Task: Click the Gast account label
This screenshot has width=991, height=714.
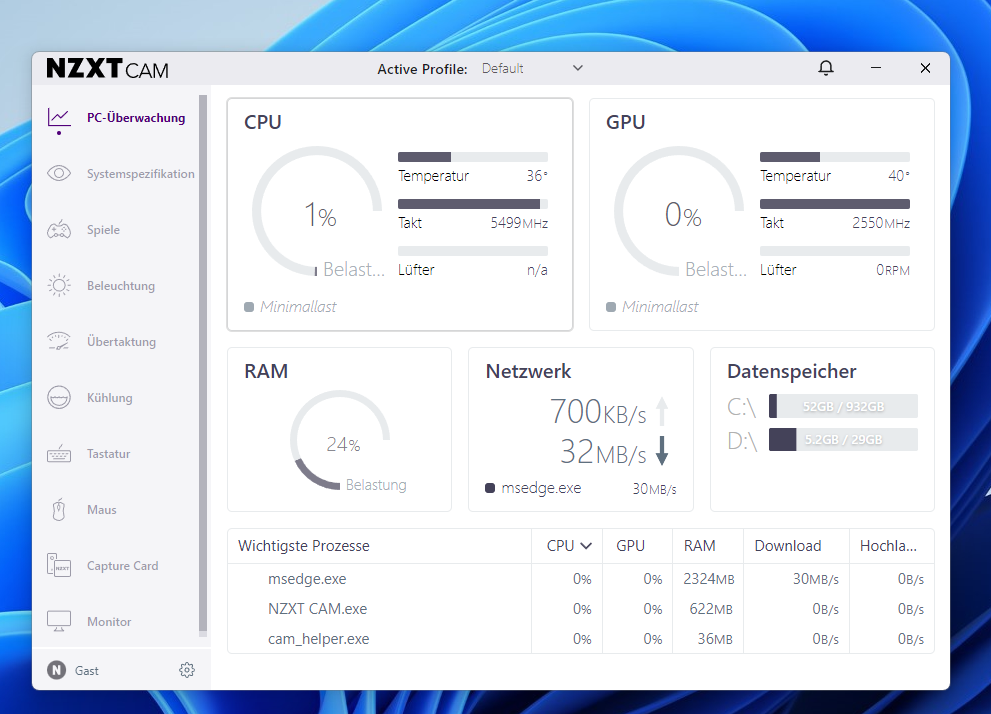Action: (x=87, y=670)
